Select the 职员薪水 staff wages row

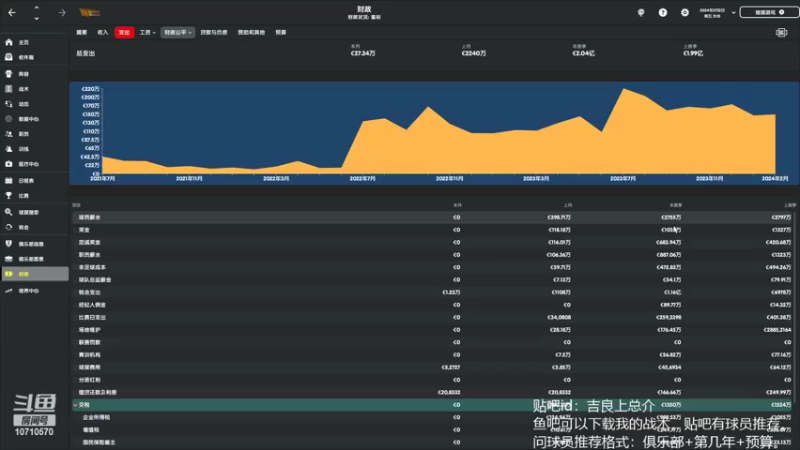[432, 255]
